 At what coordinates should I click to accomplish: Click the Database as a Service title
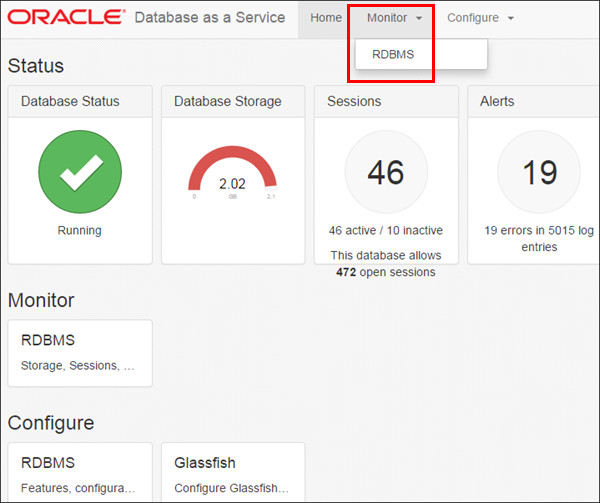[x=209, y=18]
